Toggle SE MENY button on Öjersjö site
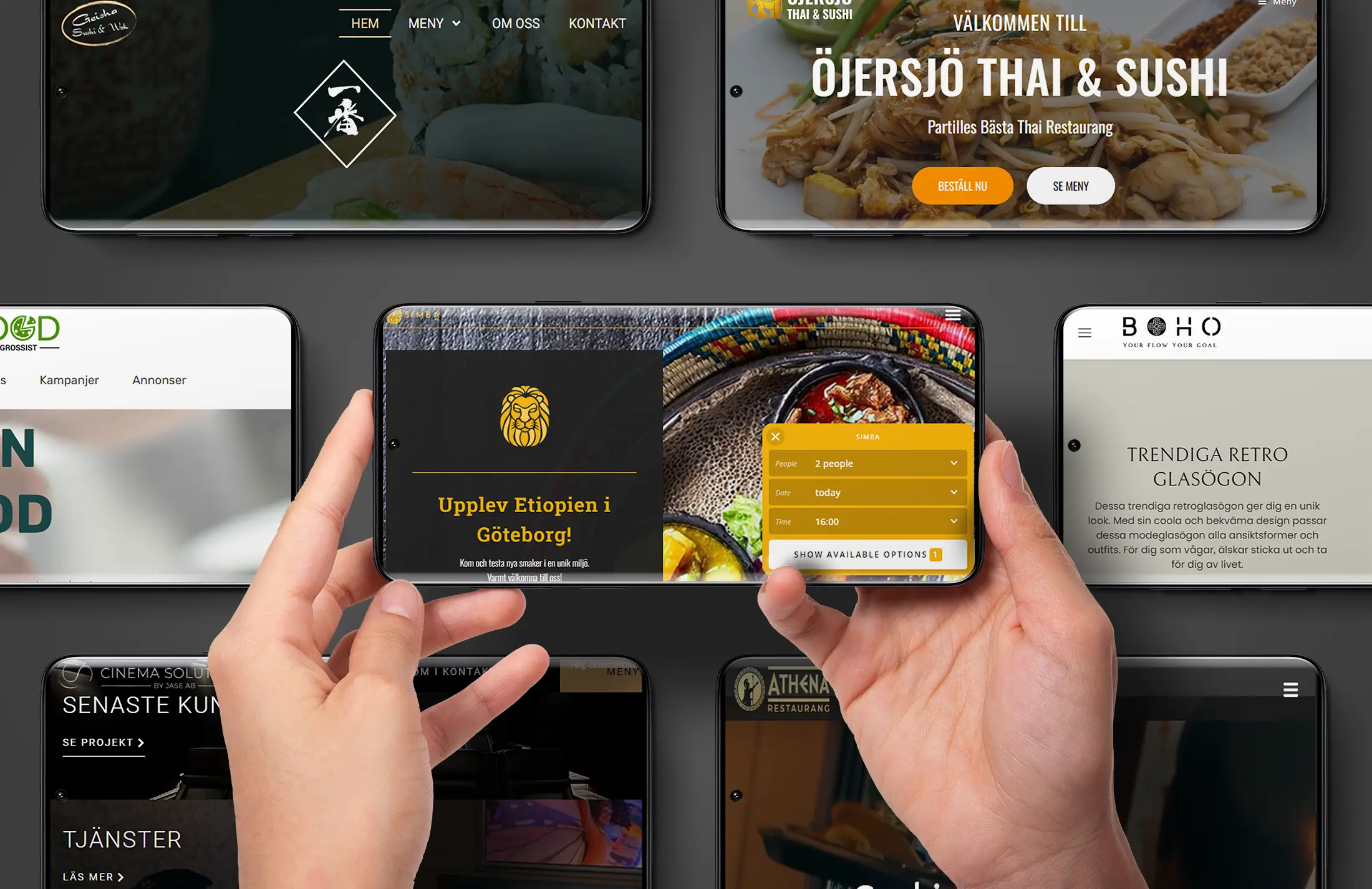This screenshot has height=889, width=1372. point(1069,185)
